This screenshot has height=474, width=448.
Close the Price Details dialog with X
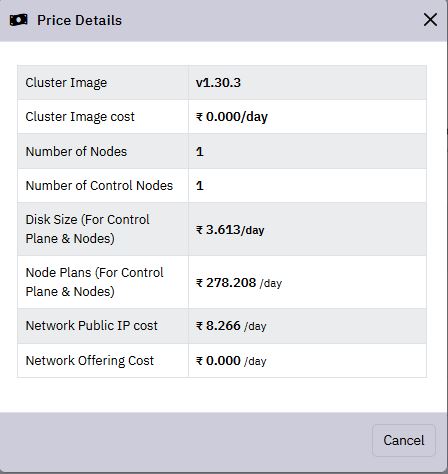430,20
